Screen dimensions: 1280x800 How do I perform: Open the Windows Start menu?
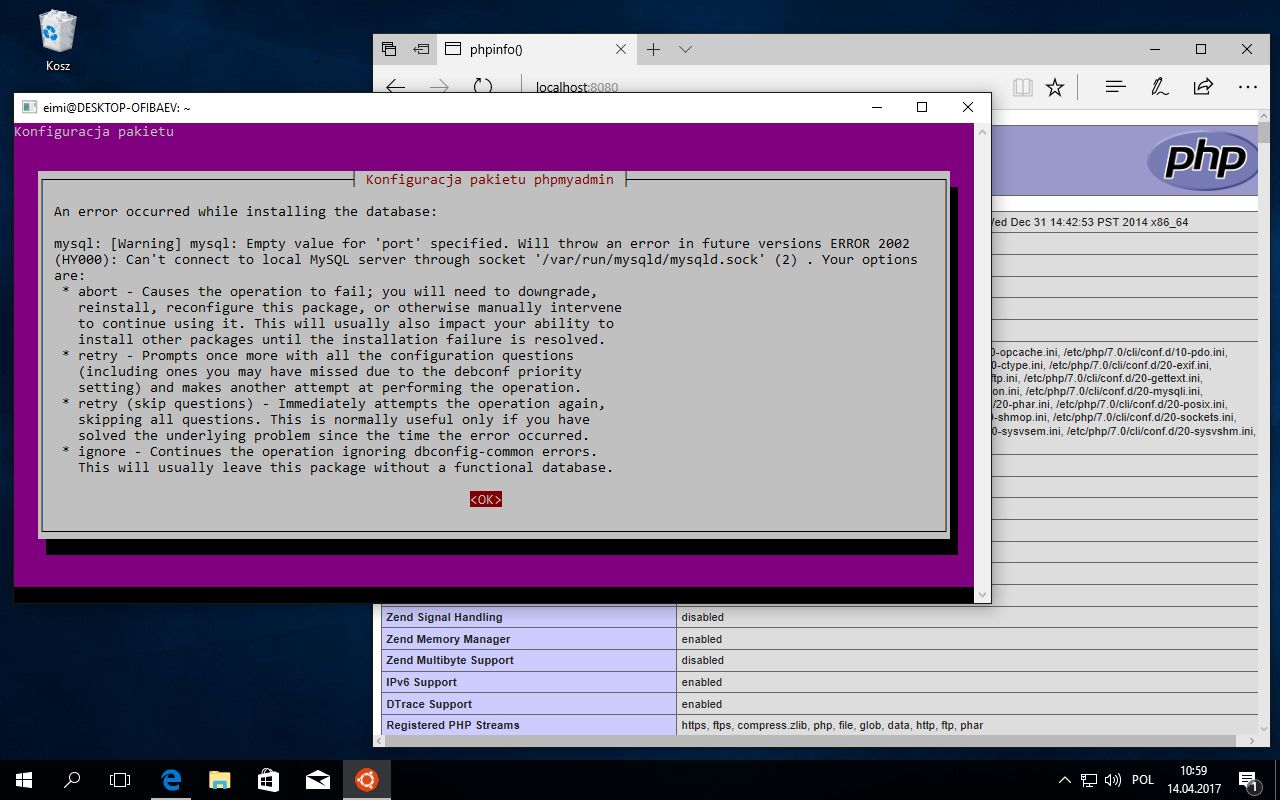(x=24, y=779)
